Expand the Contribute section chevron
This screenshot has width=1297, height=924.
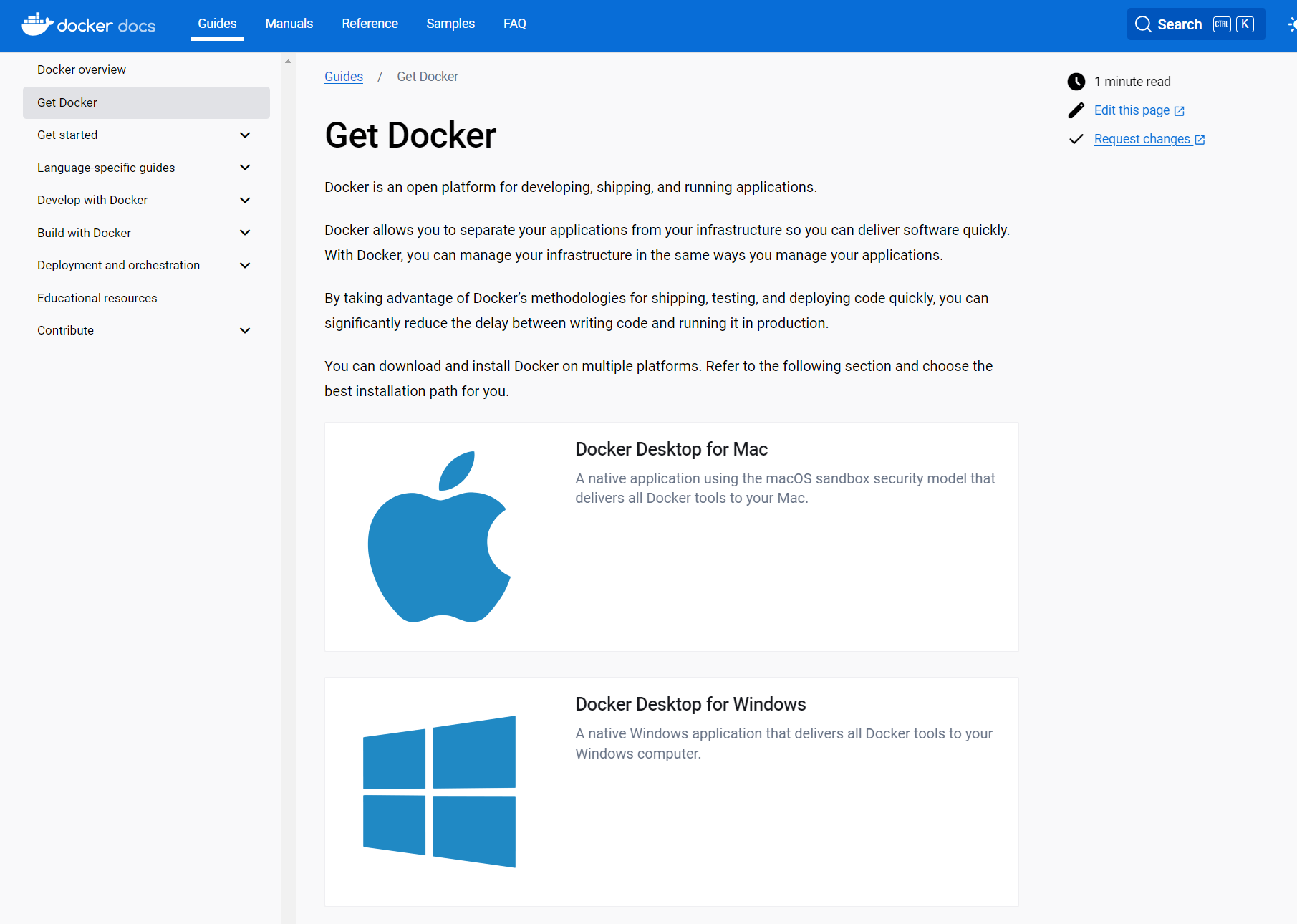click(x=245, y=330)
